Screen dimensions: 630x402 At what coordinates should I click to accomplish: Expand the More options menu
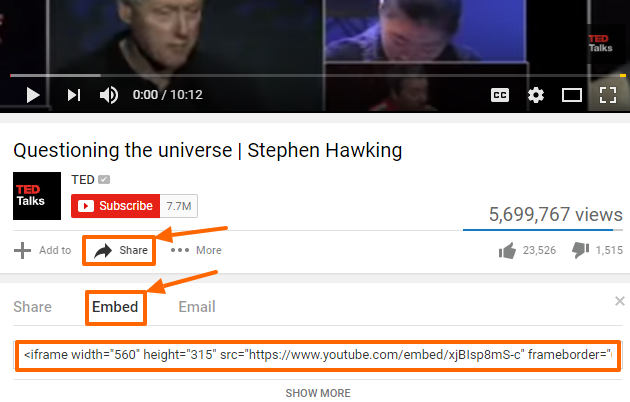tap(196, 250)
